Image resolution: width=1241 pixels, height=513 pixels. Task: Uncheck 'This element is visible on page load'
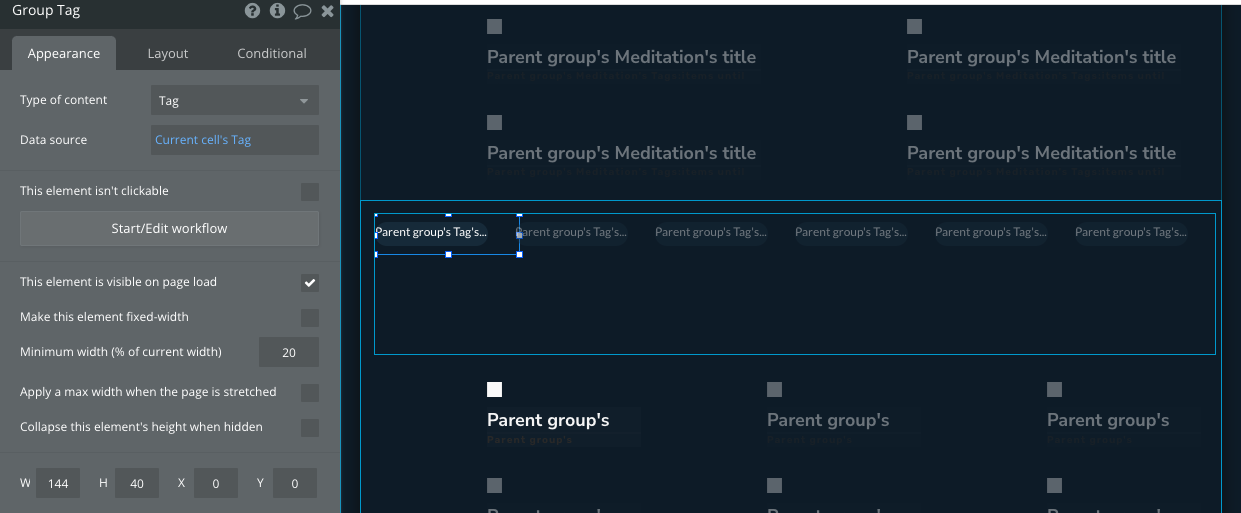pyautogui.click(x=310, y=282)
